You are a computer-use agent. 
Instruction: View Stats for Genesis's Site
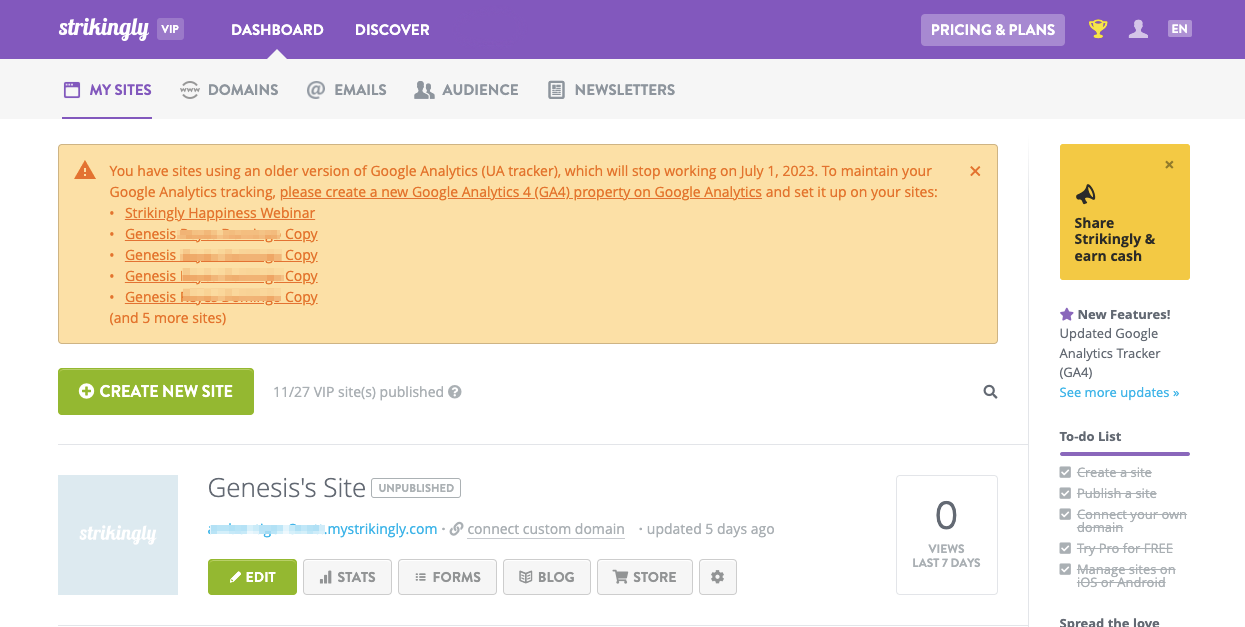point(347,577)
